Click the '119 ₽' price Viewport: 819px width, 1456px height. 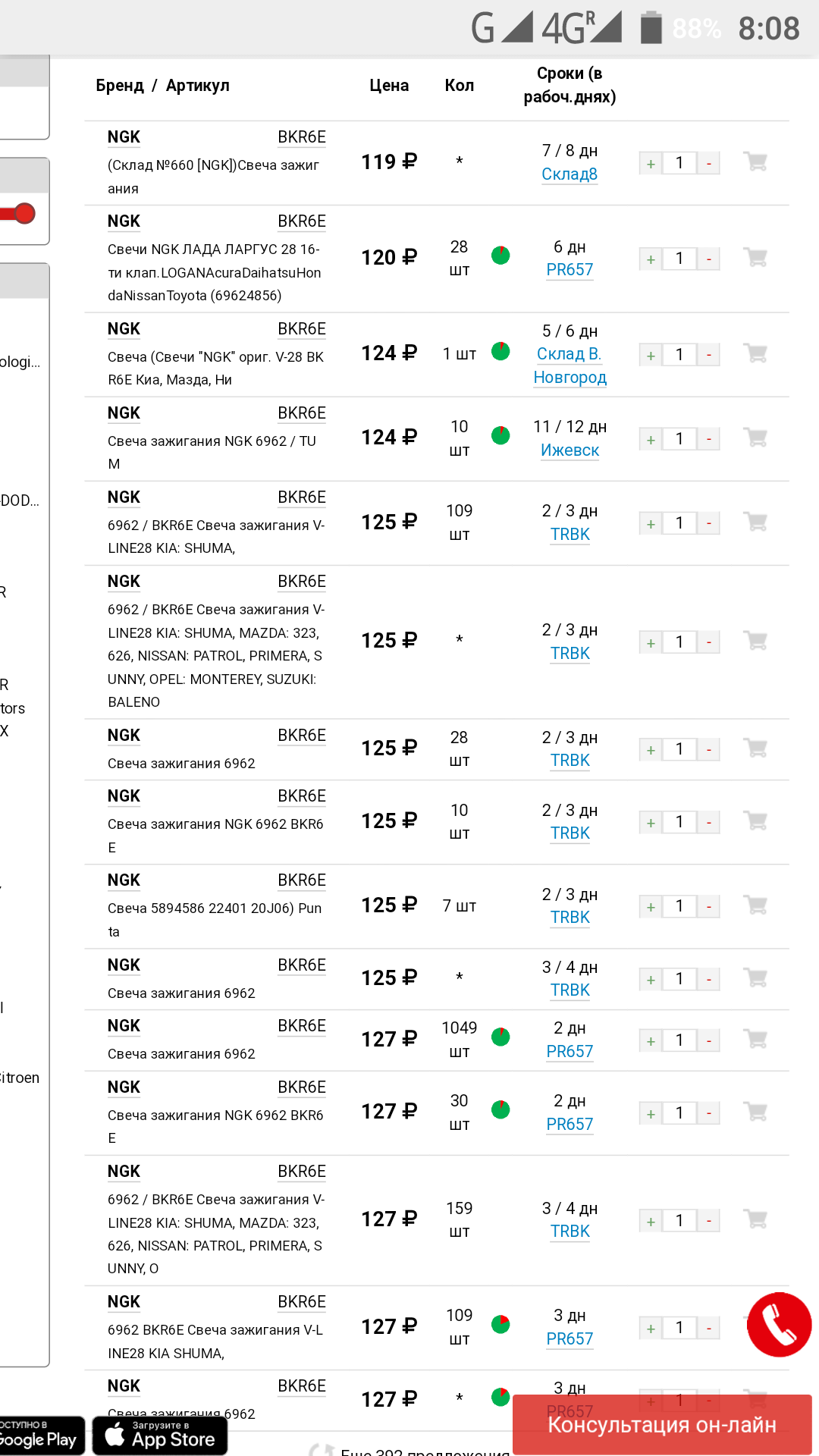click(x=389, y=162)
